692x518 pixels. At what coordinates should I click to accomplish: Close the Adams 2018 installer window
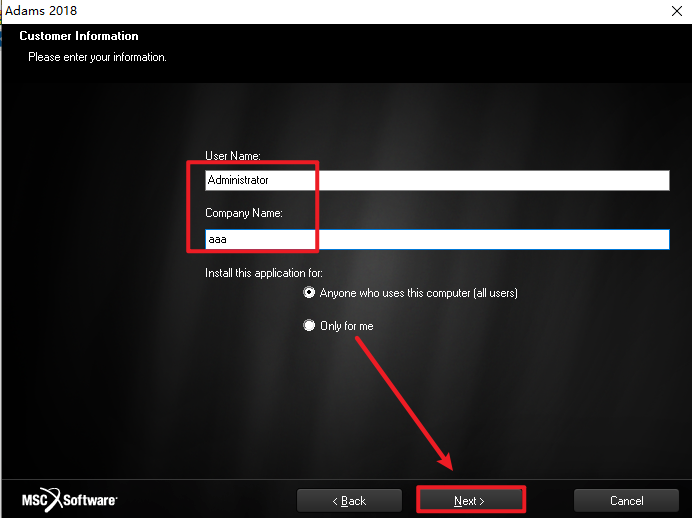tap(677, 11)
